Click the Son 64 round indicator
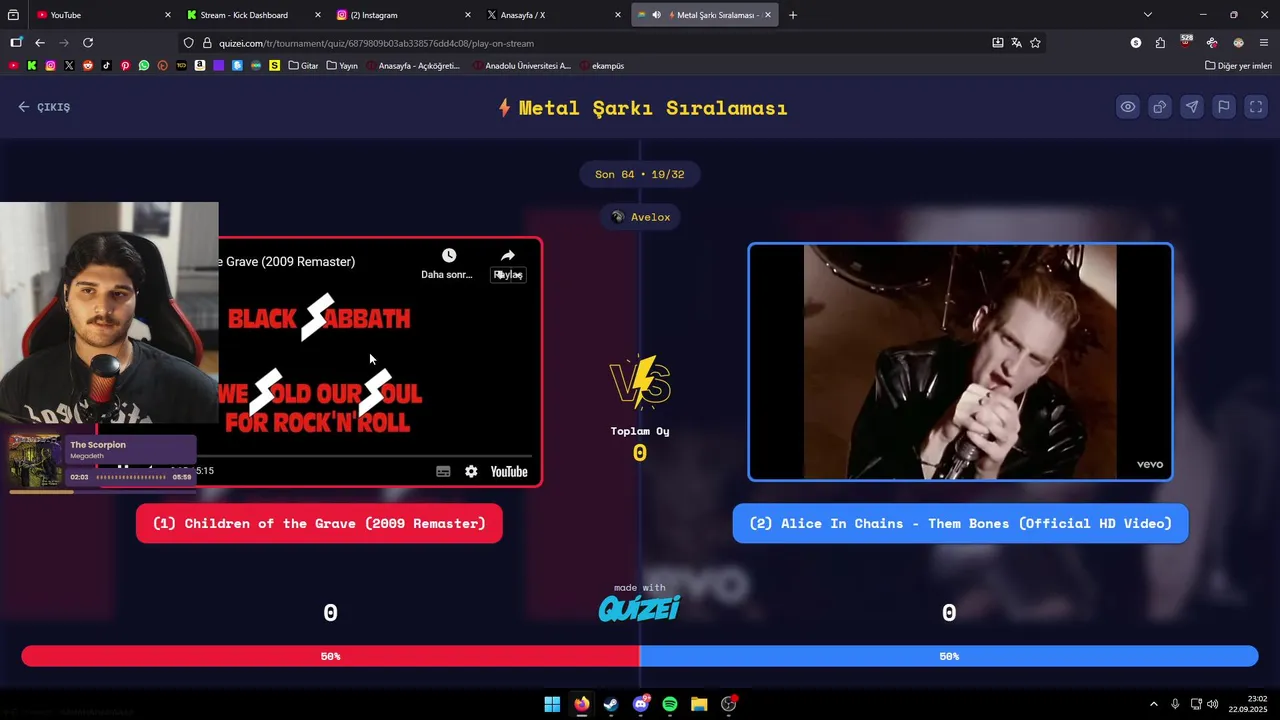 click(x=640, y=174)
